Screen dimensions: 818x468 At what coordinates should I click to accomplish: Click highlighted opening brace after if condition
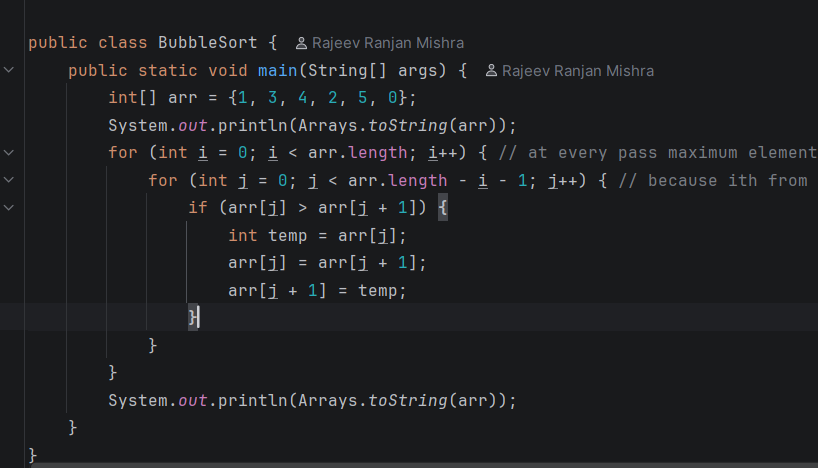[x=443, y=208]
